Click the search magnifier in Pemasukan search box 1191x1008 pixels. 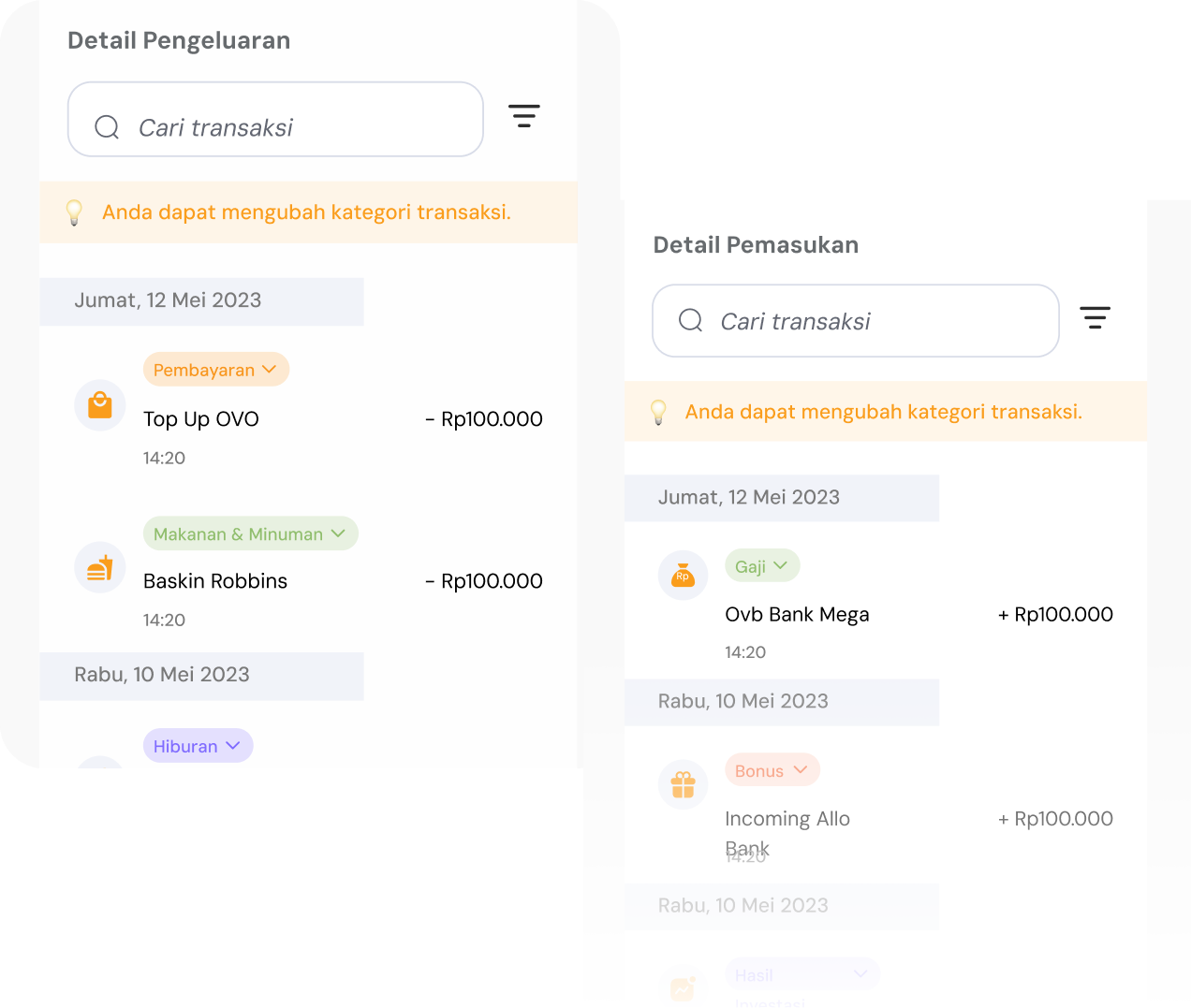690,320
